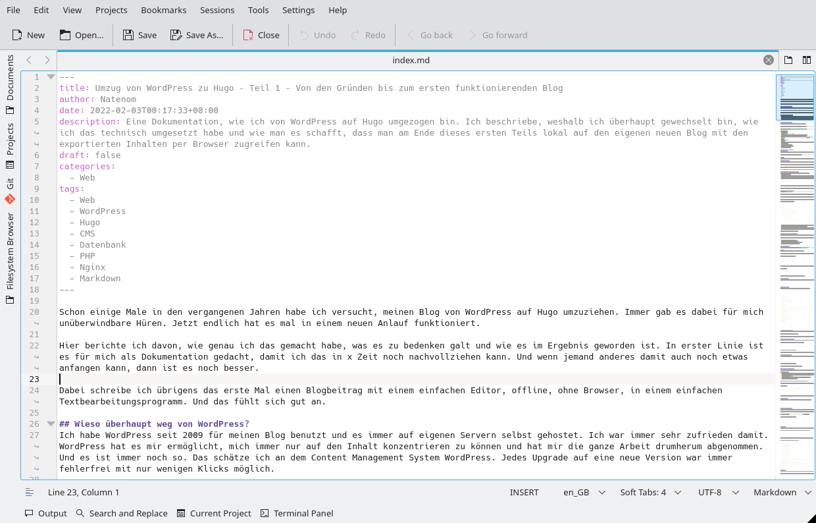This screenshot has width=816, height=523.
Task: Click the line indicator icon in status bar
Action: pos(30,492)
